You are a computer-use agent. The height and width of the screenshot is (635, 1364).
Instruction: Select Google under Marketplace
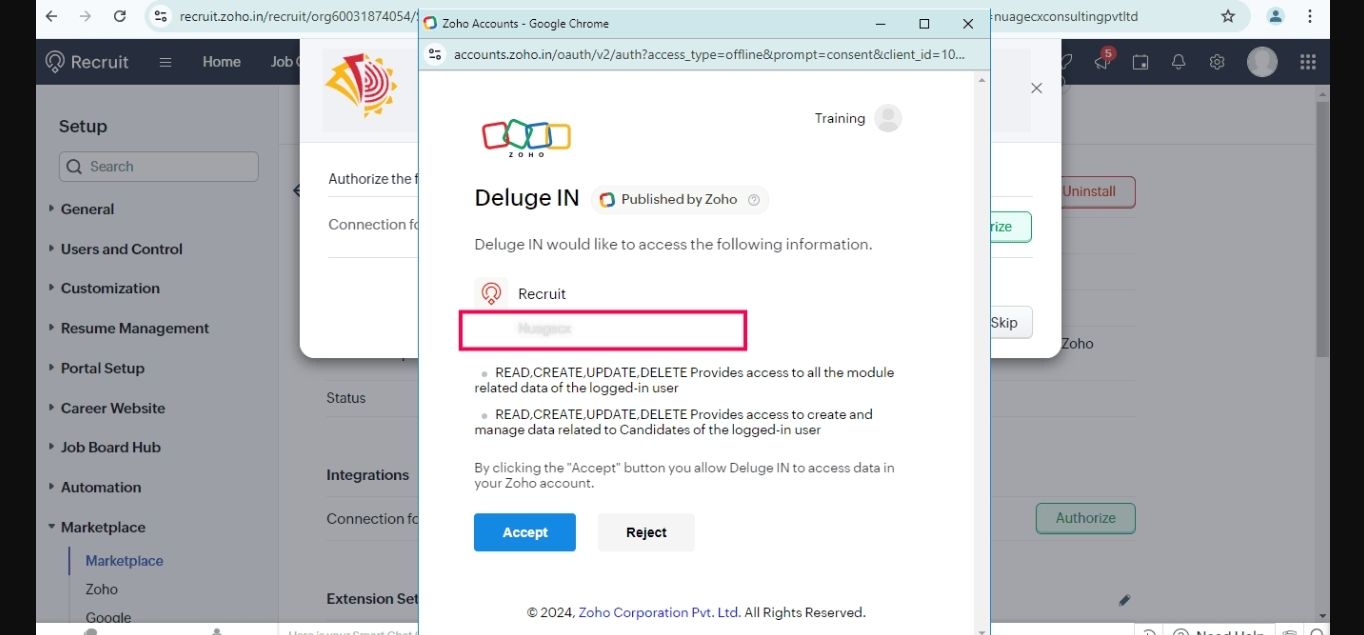[x=108, y=618]
